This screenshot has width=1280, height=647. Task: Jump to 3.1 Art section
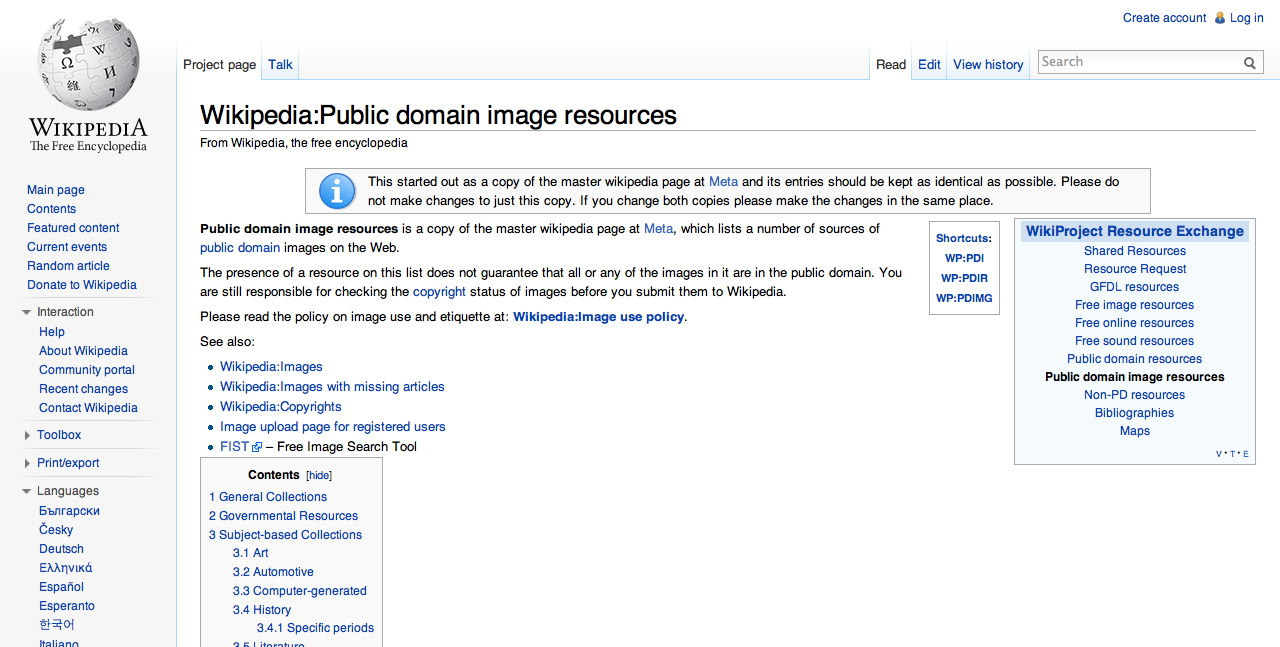pos(250,553)
